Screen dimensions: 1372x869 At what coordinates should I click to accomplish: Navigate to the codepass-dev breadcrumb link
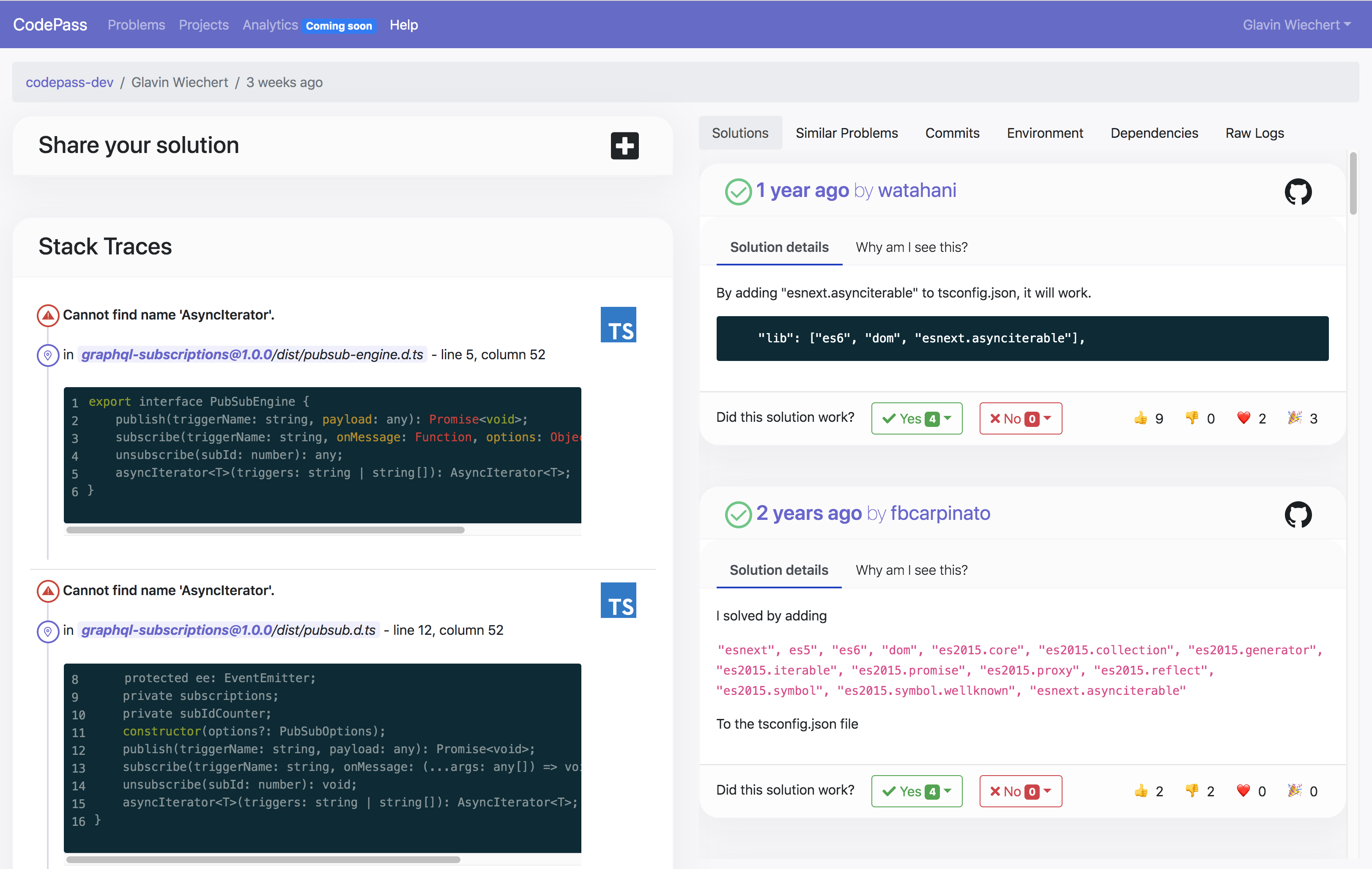click(69, 82)
